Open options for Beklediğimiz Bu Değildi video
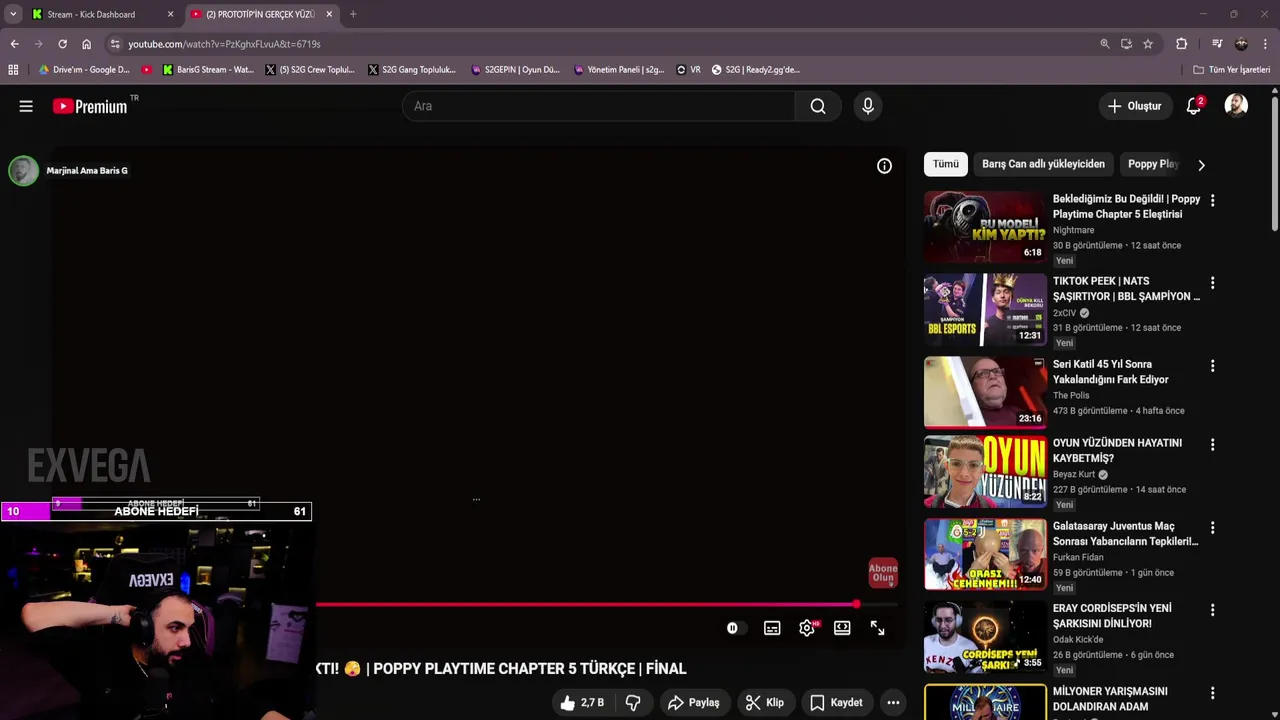Screen dimensions: 1280x720 (x=1212, y=201)
